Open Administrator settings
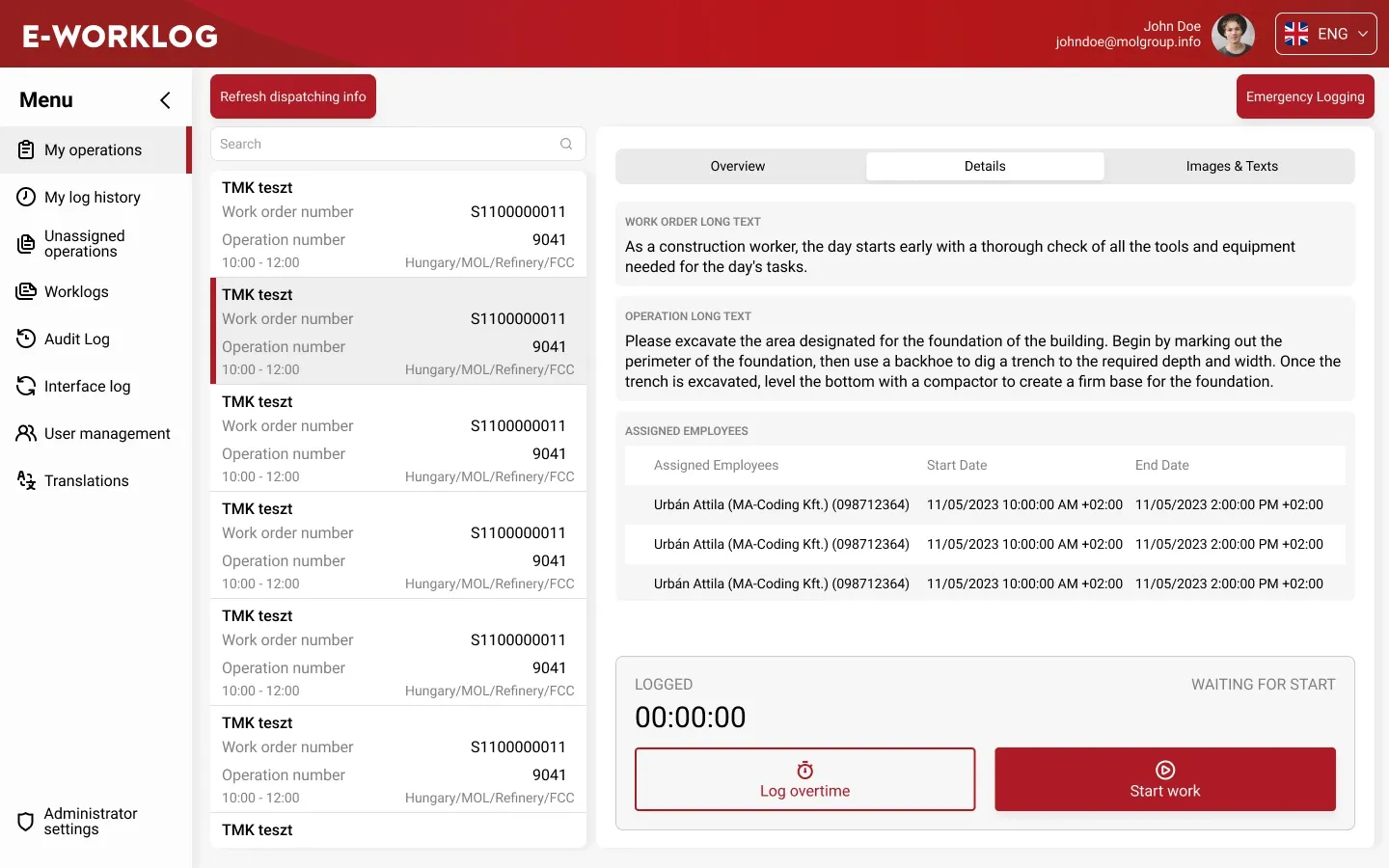 [95, 822]
